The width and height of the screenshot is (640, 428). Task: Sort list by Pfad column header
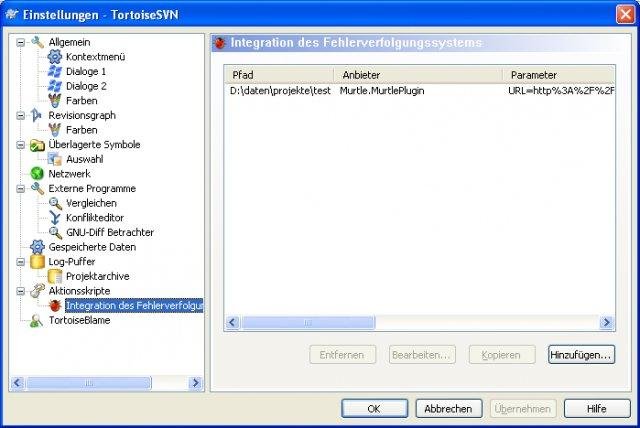(x=279, y=75)
